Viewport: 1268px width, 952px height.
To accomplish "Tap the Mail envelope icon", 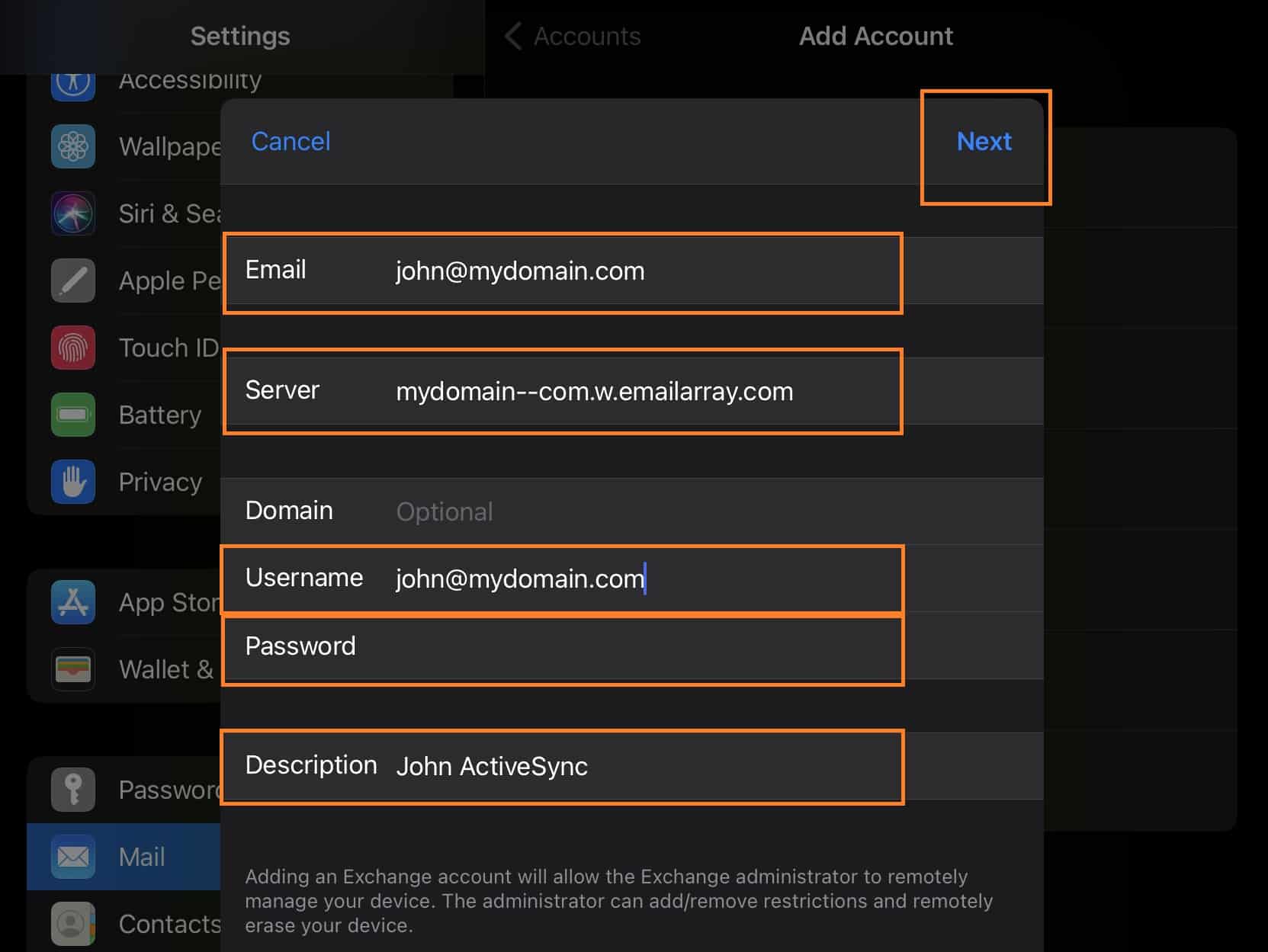I will (x=73, y=857).
